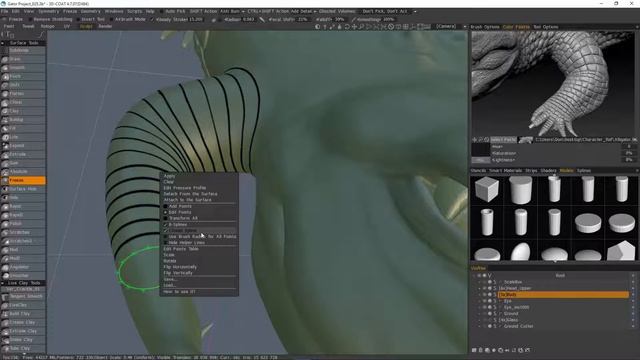Expand the Eye tree node

(x=480, y=301)
